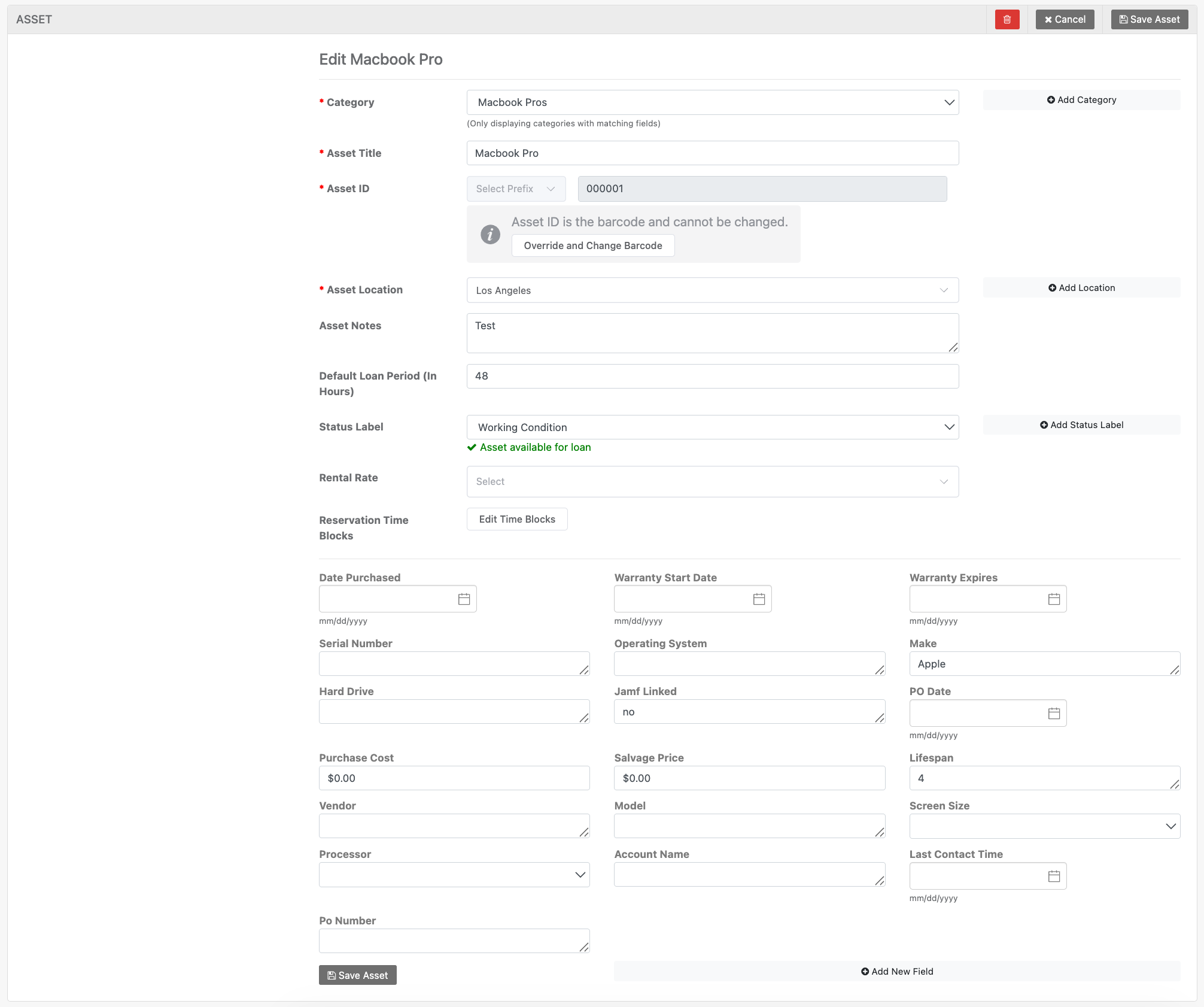Viewport: 1204px width, 1007px height.
Task: Open the Processor dropdown
Action: (x=454, y=875)
